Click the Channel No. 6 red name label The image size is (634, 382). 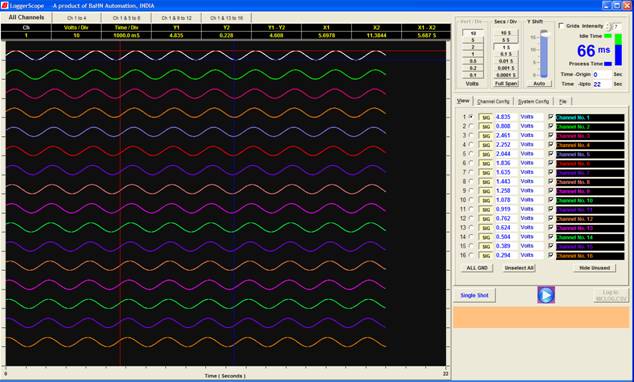[x=590, y=164]
